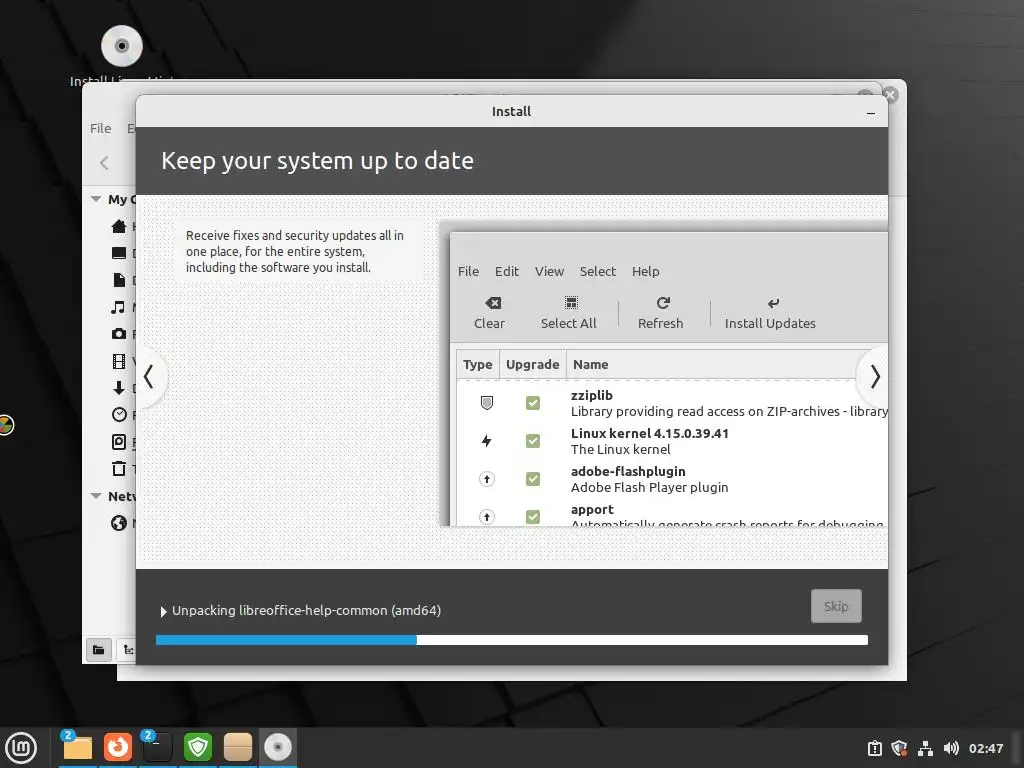Click the Type column header
The width and height of the screenshot is (1024, 768).
coord(477,364)
